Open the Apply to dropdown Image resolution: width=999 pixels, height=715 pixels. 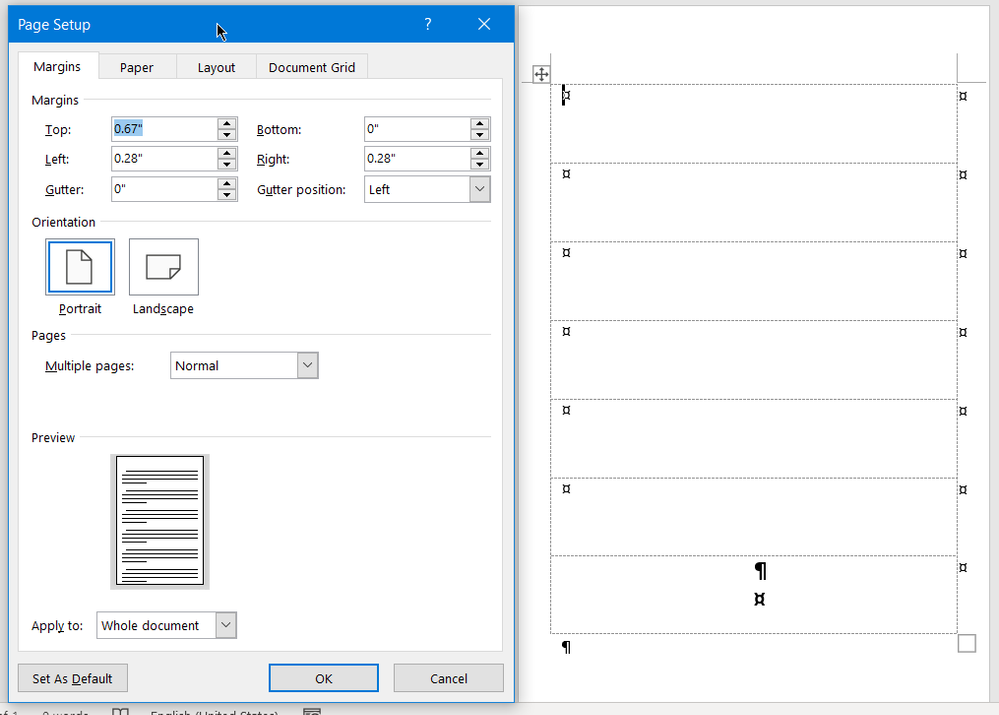pyautogui.click(x=226, y=625)
